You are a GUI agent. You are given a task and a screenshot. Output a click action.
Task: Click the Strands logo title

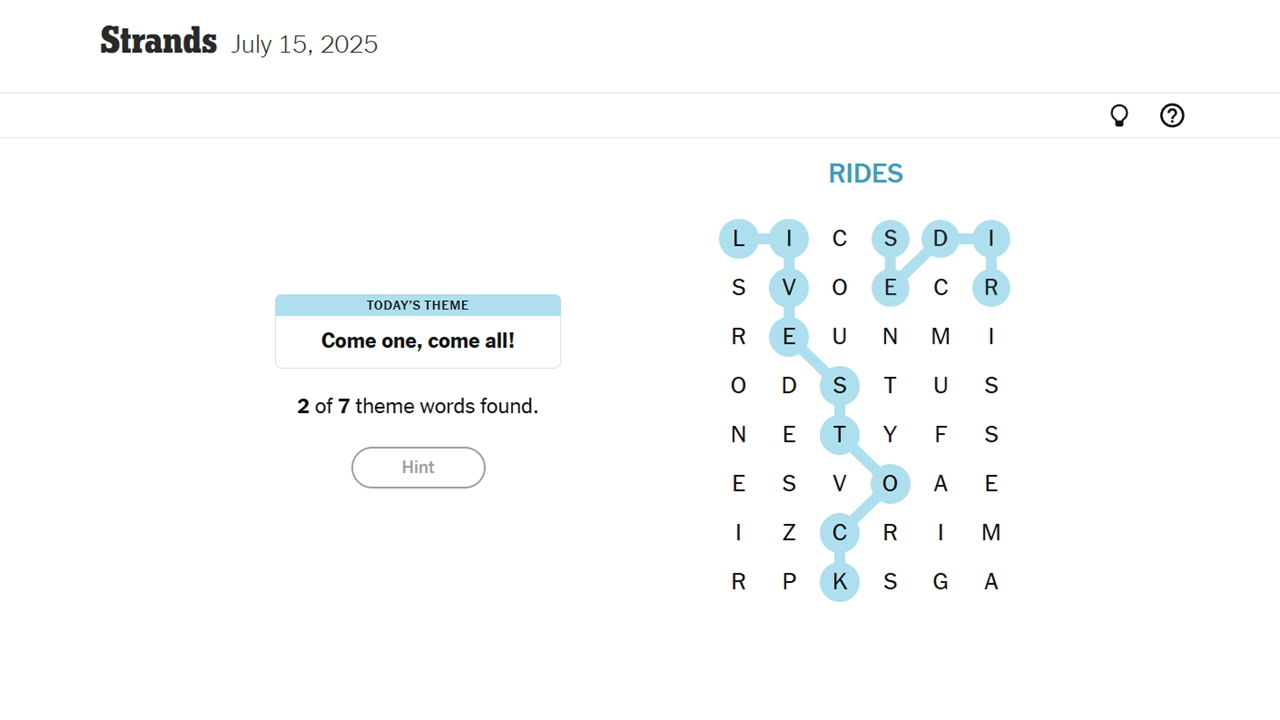pos(159,42)
